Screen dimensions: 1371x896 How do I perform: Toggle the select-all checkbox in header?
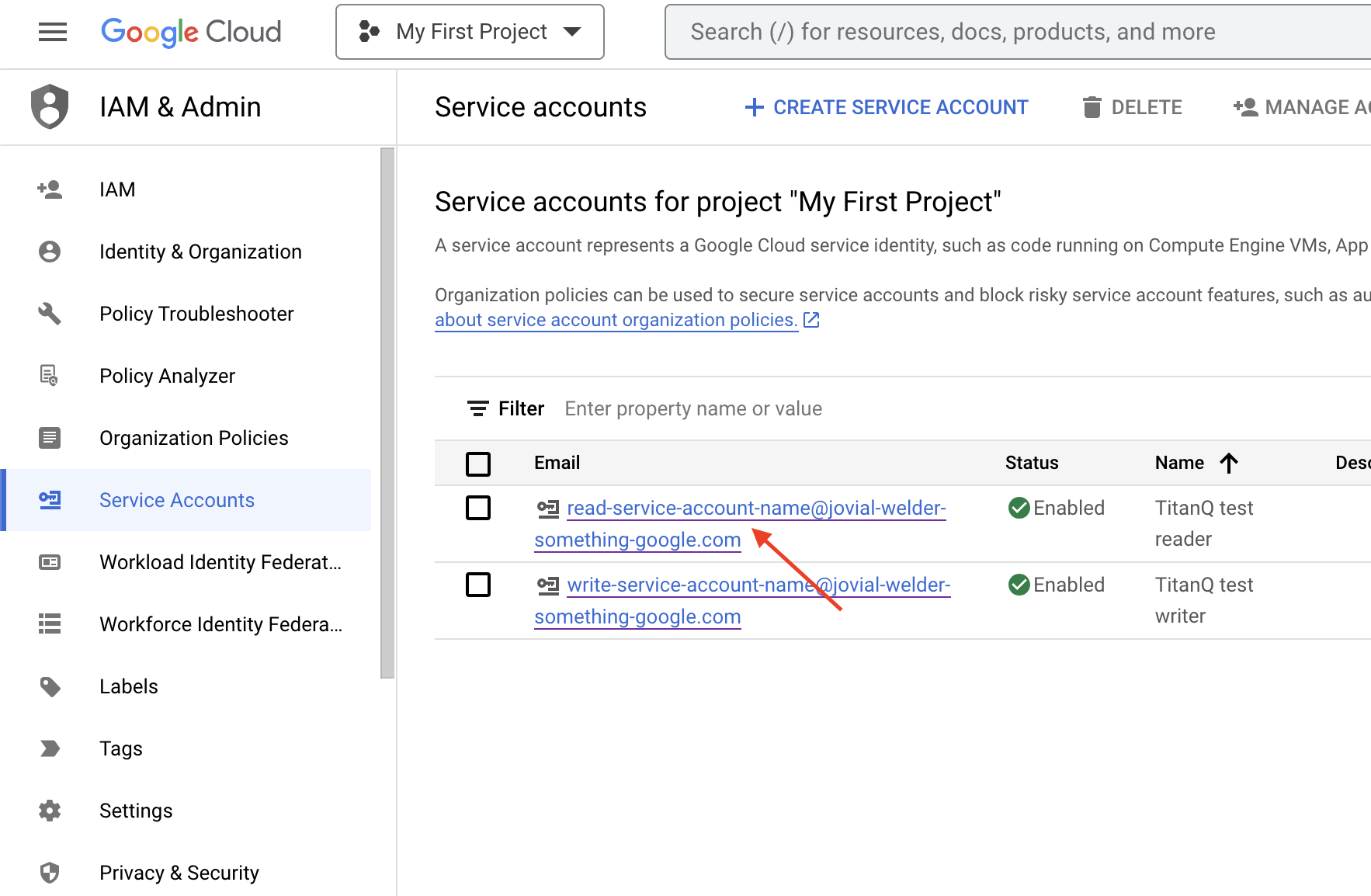coord(478,464)
